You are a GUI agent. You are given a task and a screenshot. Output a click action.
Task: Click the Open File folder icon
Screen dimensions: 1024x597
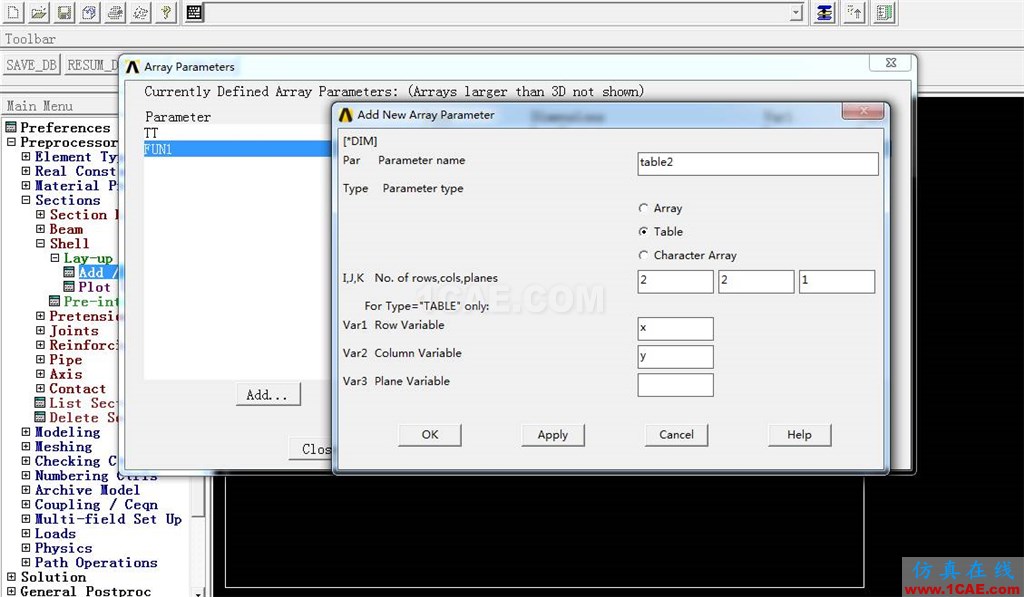(39, 12)
